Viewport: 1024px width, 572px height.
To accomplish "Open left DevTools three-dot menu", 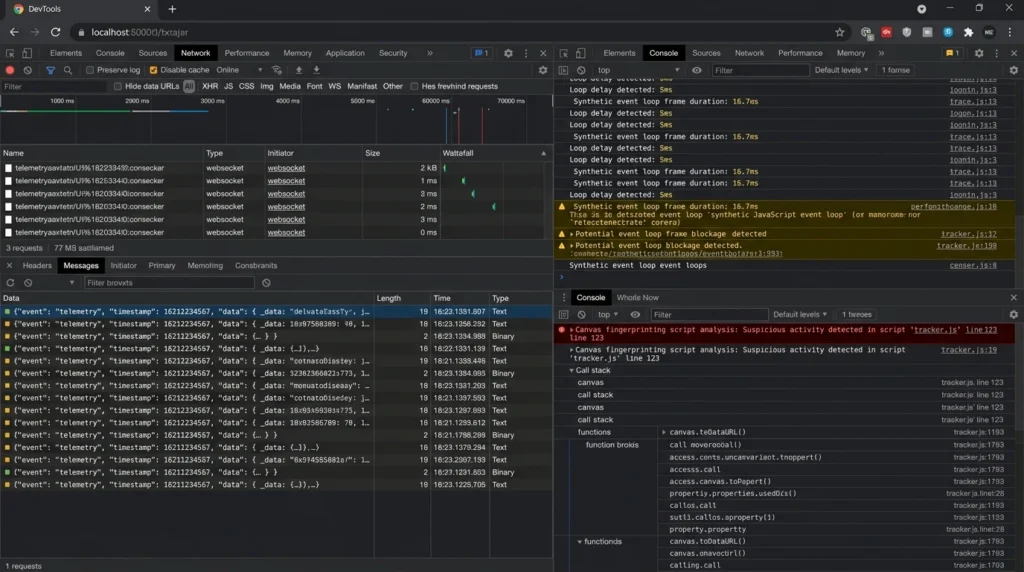I will tap(526, 53).
